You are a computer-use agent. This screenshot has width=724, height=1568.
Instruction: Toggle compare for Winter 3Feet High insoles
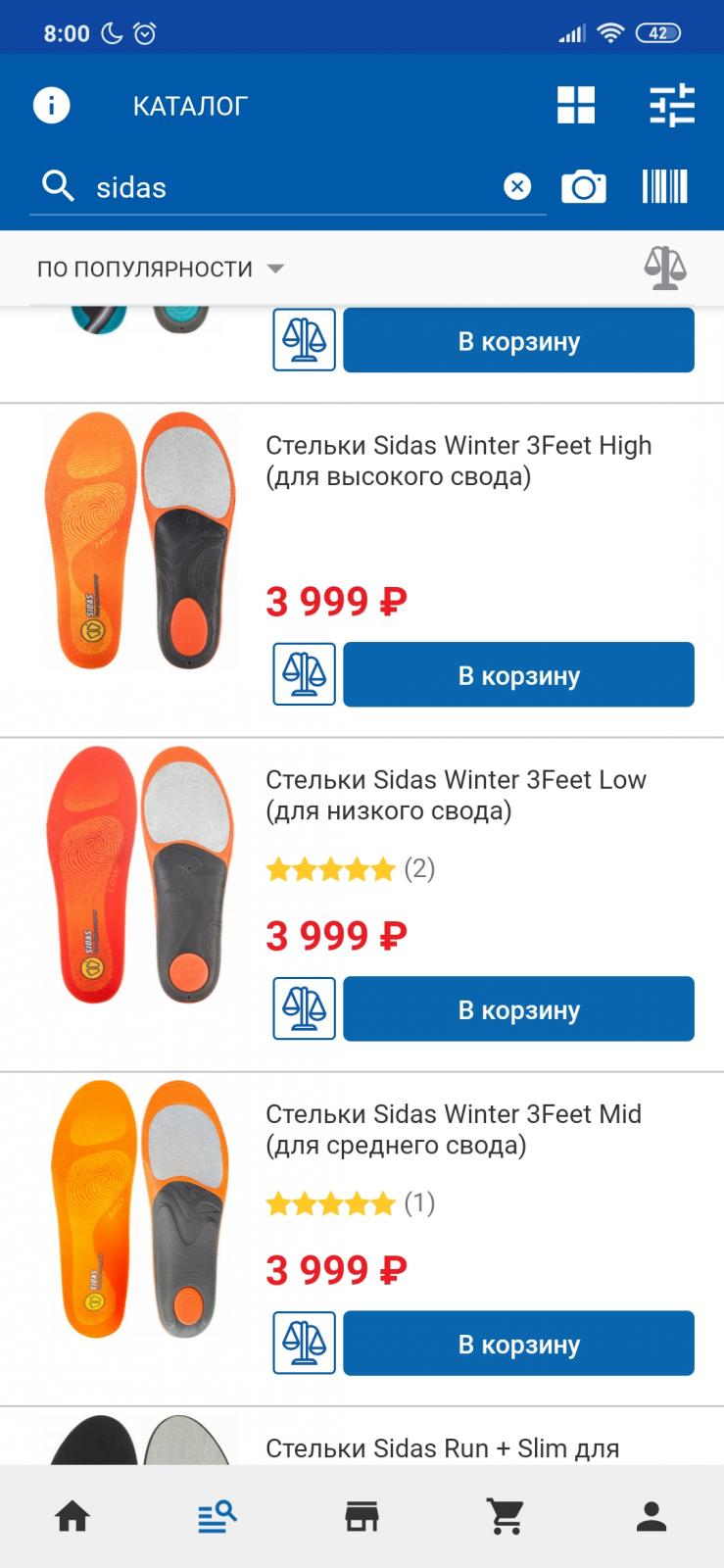pos(304,674)
